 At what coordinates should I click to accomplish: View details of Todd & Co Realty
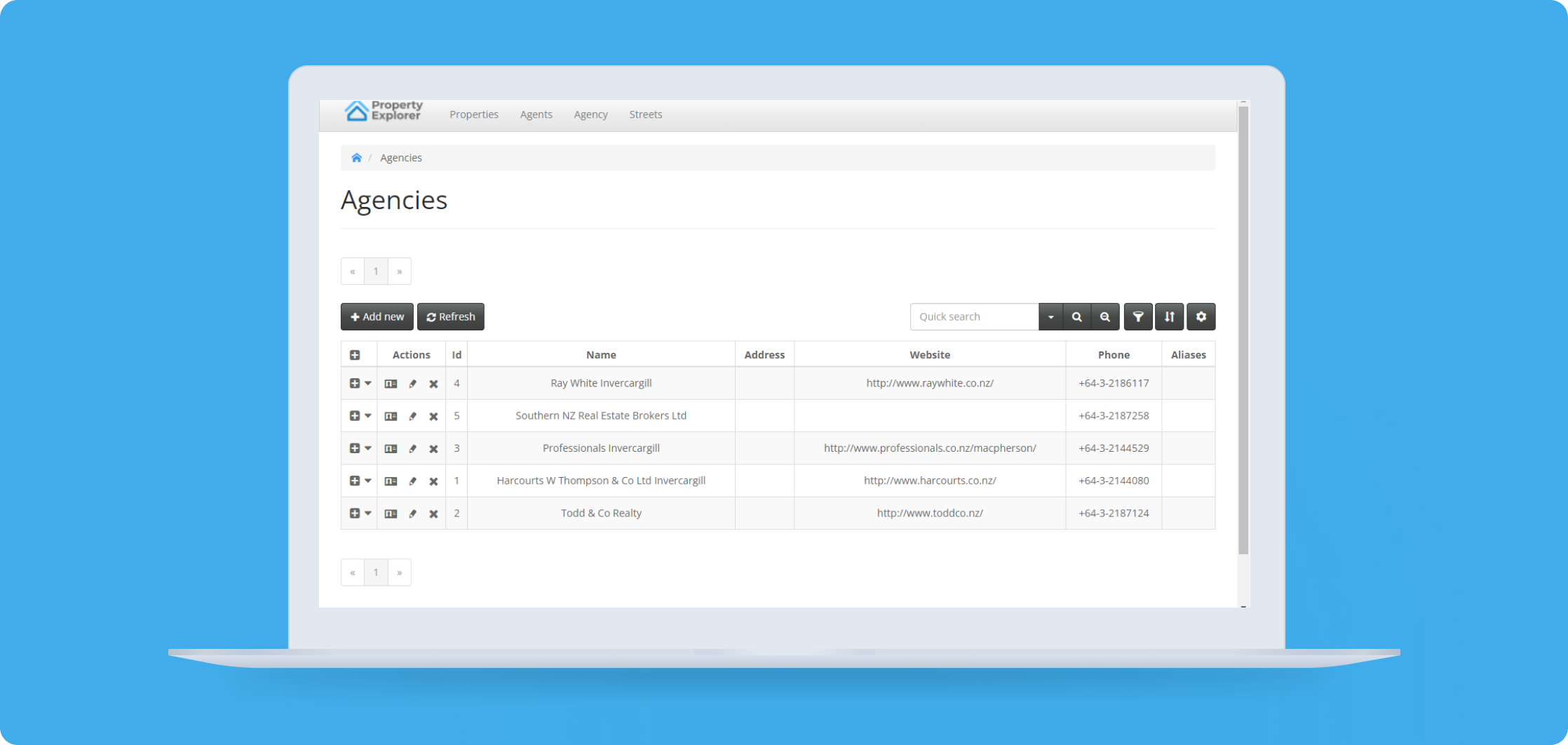point(391,514)
